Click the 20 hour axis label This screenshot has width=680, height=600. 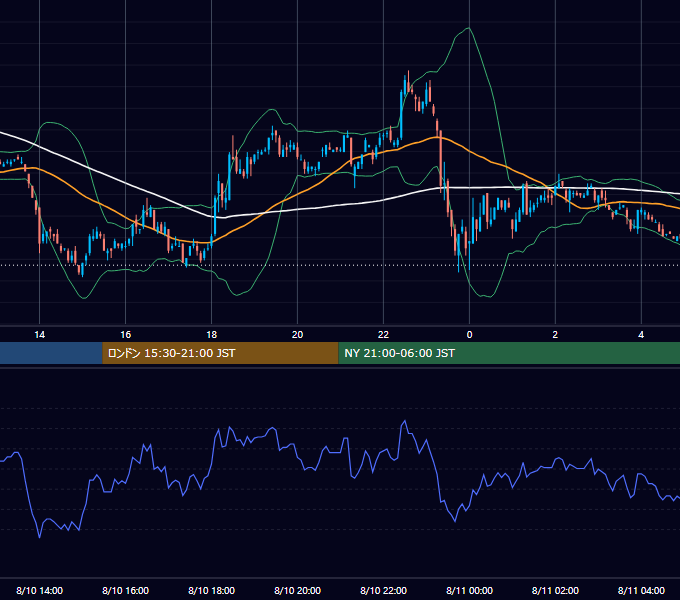[x=297, y=335]
